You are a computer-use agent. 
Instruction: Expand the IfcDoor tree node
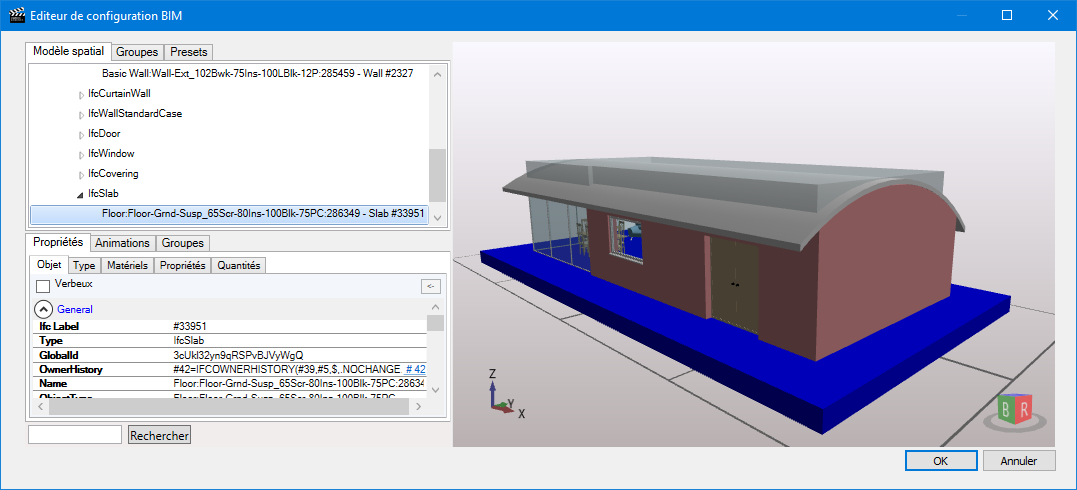click(81, 134)
